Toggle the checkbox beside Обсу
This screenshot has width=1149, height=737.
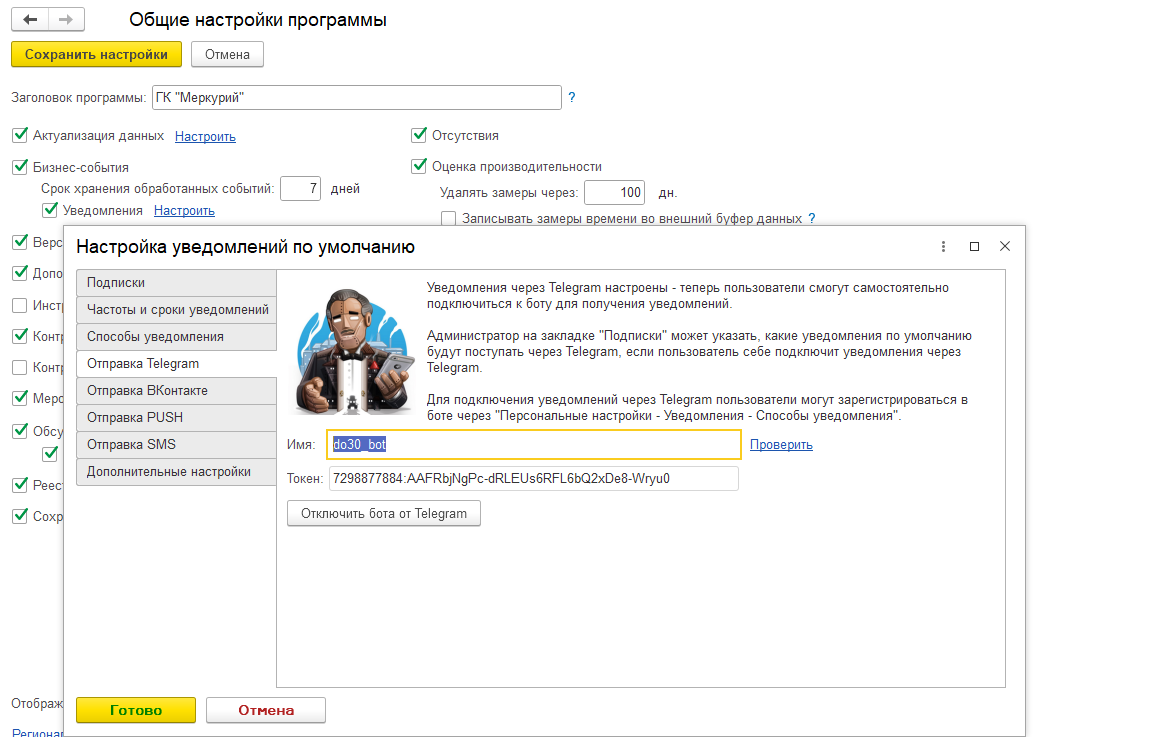pos(20,431)
